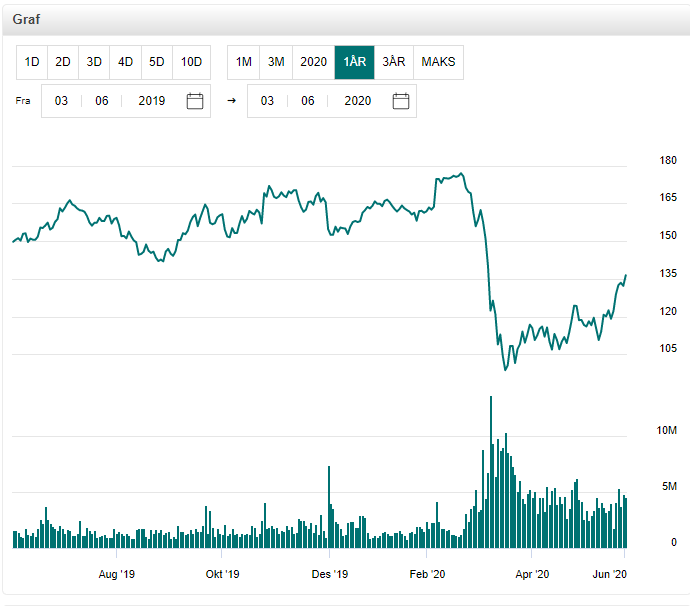Select the 2D time range
Screen dimensions: 690x606
pyautogui.click(x=63, y=62)
